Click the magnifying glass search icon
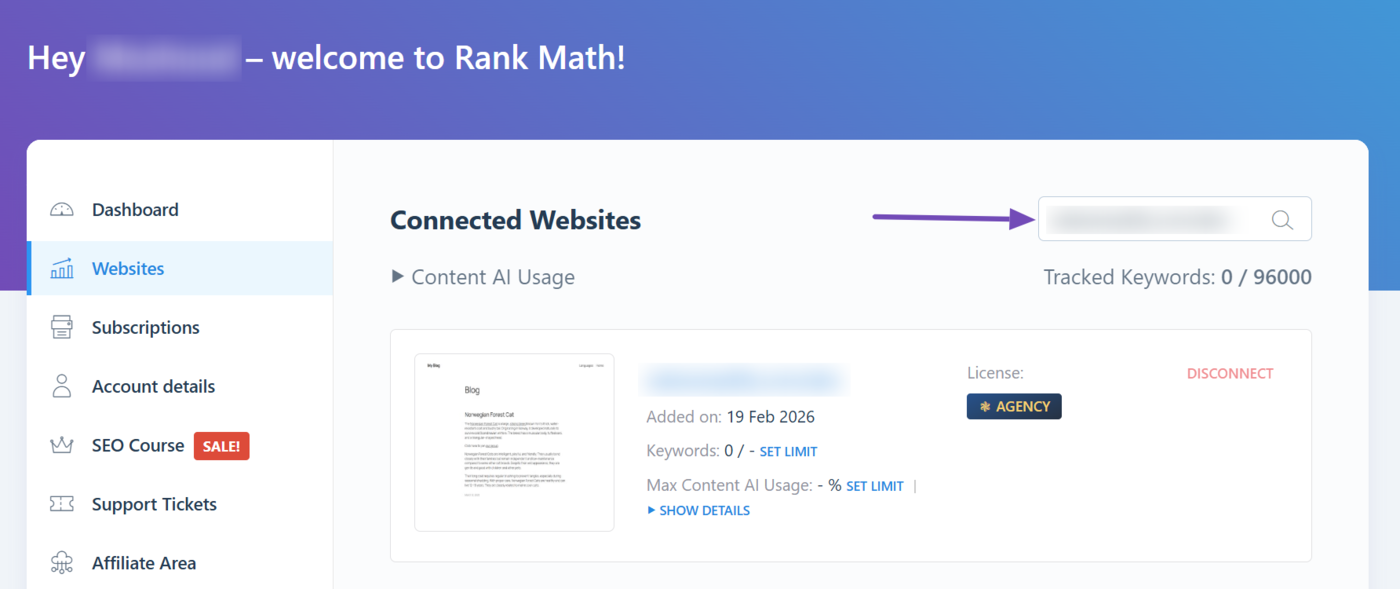 (x=1282, y=220)
